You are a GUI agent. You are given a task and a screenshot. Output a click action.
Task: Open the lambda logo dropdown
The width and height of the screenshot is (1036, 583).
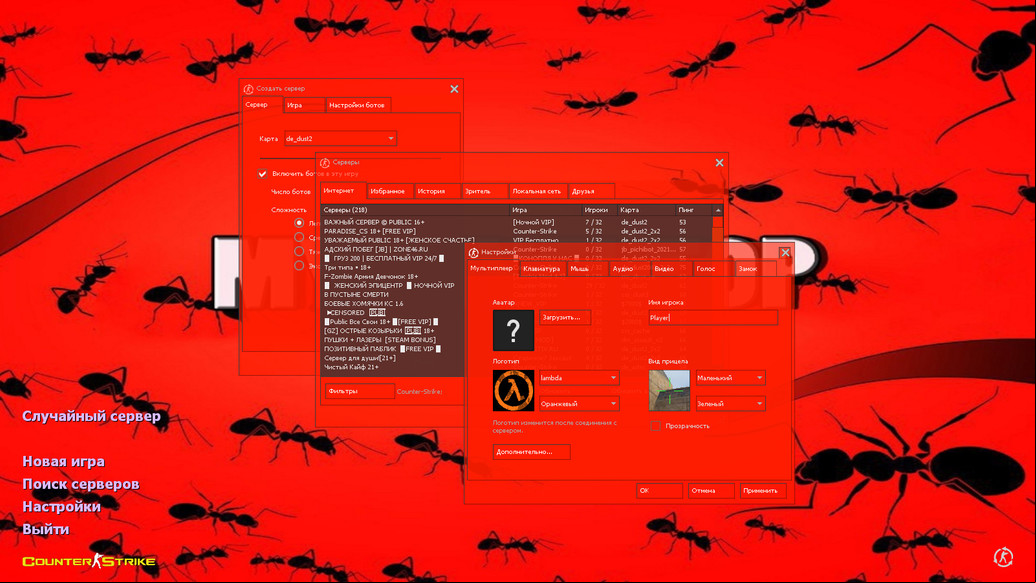coord(579,378)
